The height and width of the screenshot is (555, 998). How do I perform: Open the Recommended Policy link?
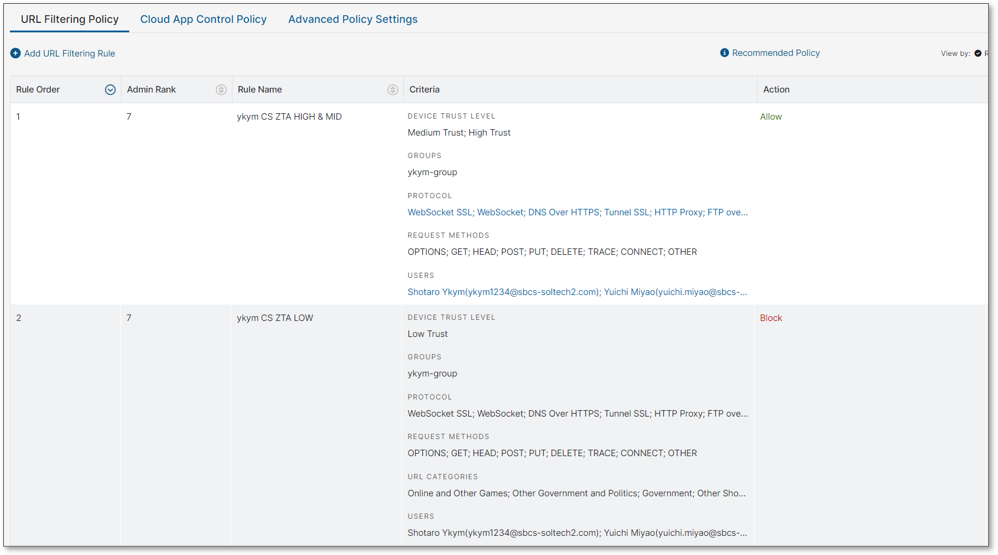776,53
